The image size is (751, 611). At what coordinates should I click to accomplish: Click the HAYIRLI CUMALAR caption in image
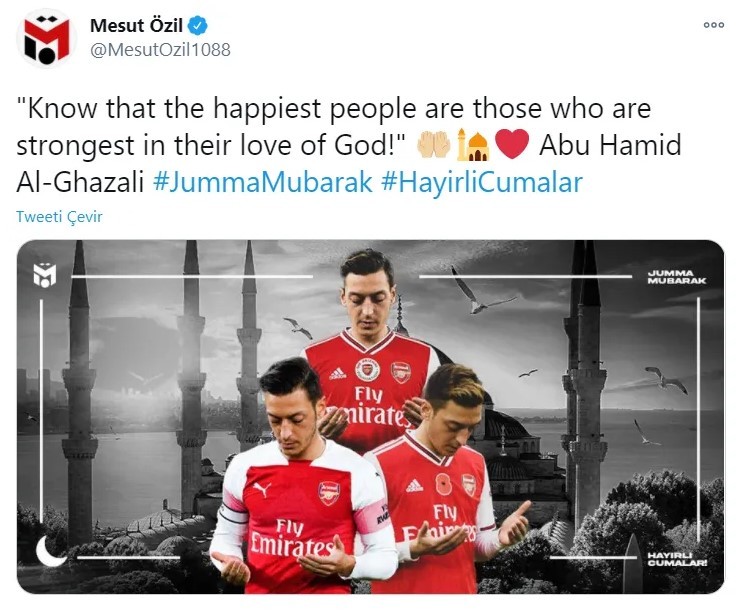pos(677,559)
